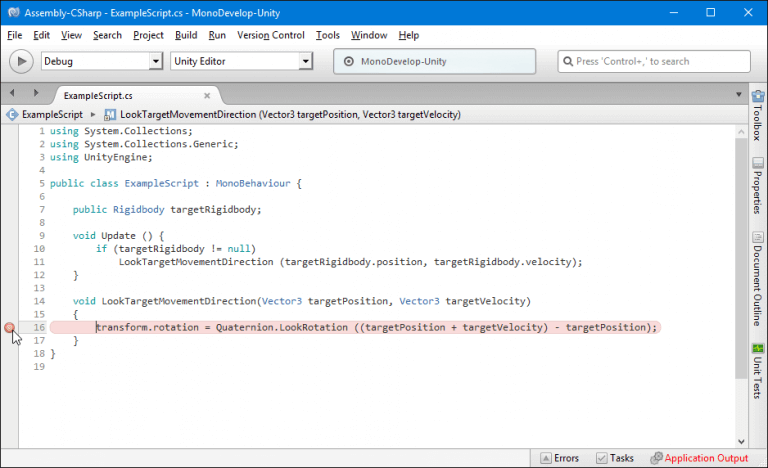
Task: Close the ExampleScript.cs tab
Action: (x=207, y=95)
